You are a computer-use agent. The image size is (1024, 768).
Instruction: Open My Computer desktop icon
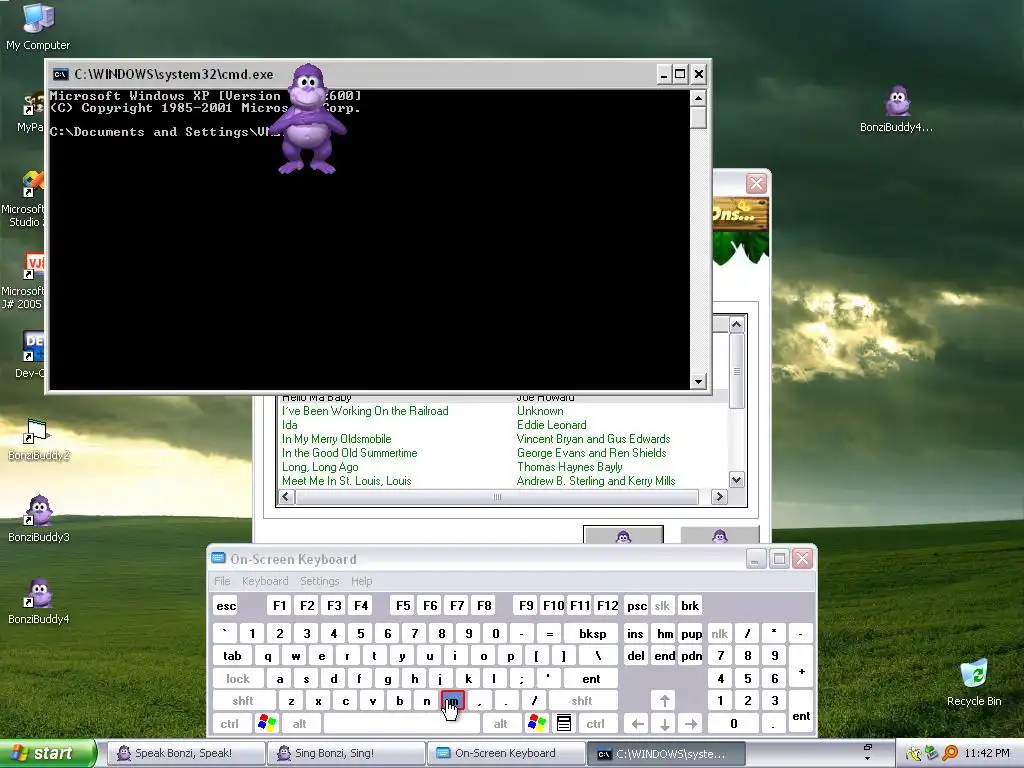pyautogui.click(x=38, y=26)
